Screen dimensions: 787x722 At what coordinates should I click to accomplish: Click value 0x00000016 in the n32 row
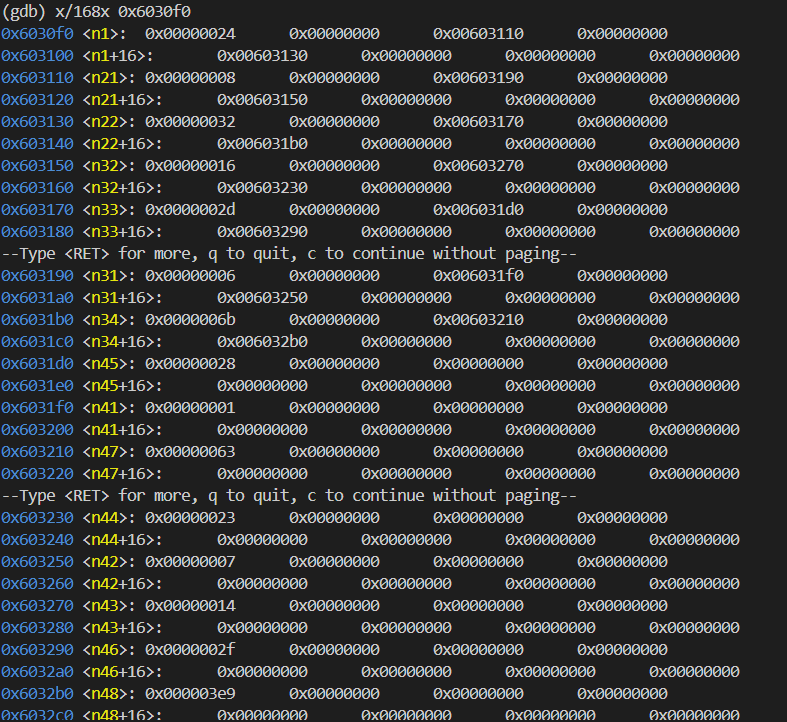(190, 166)
